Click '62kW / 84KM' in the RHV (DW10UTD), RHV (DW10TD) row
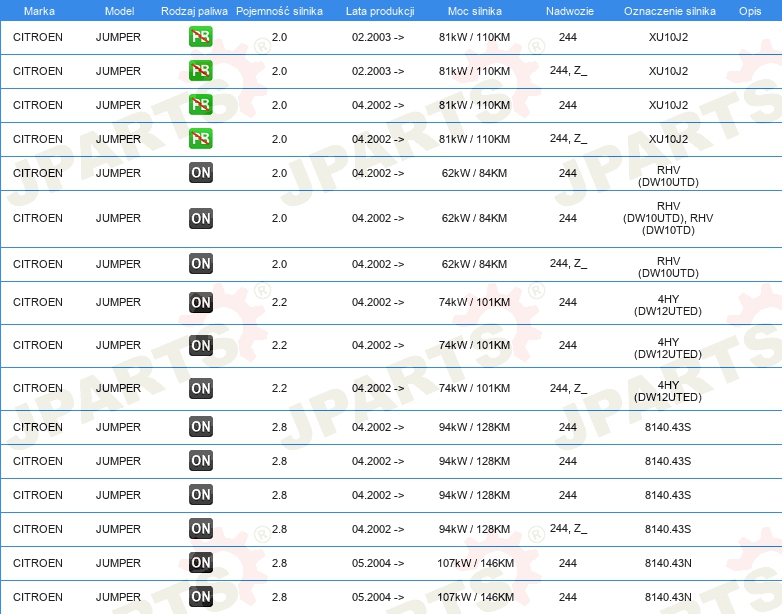 click(474, 218)
